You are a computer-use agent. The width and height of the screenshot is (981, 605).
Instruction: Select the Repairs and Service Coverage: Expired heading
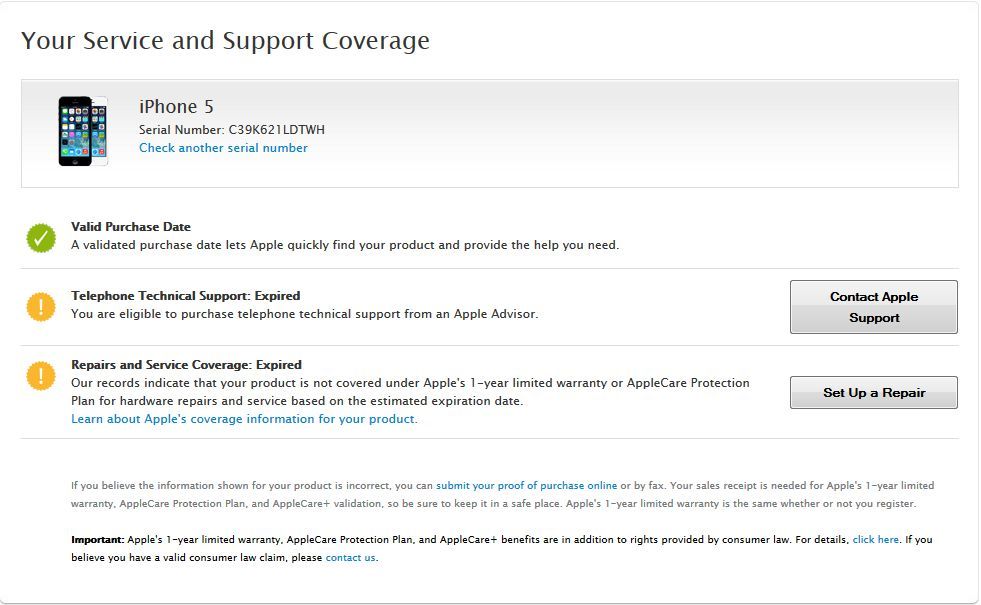coord(186,365)
